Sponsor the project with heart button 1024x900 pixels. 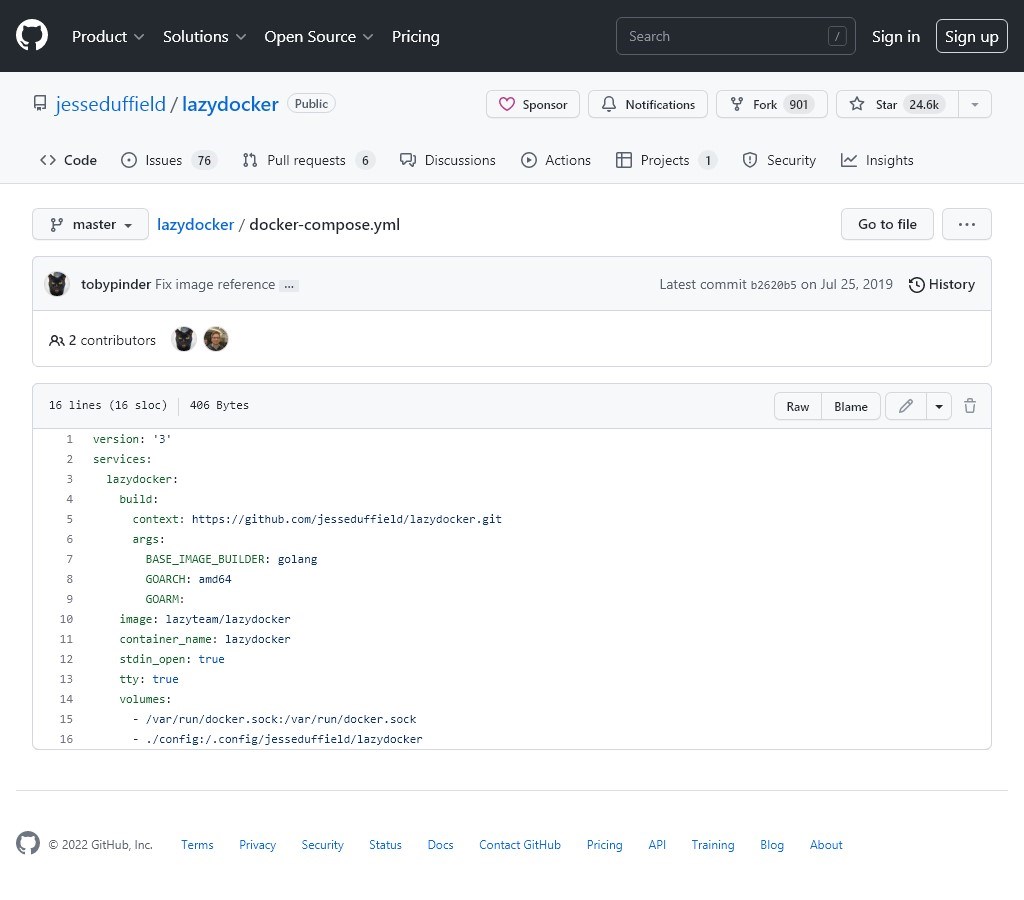[x=533, y=104]
